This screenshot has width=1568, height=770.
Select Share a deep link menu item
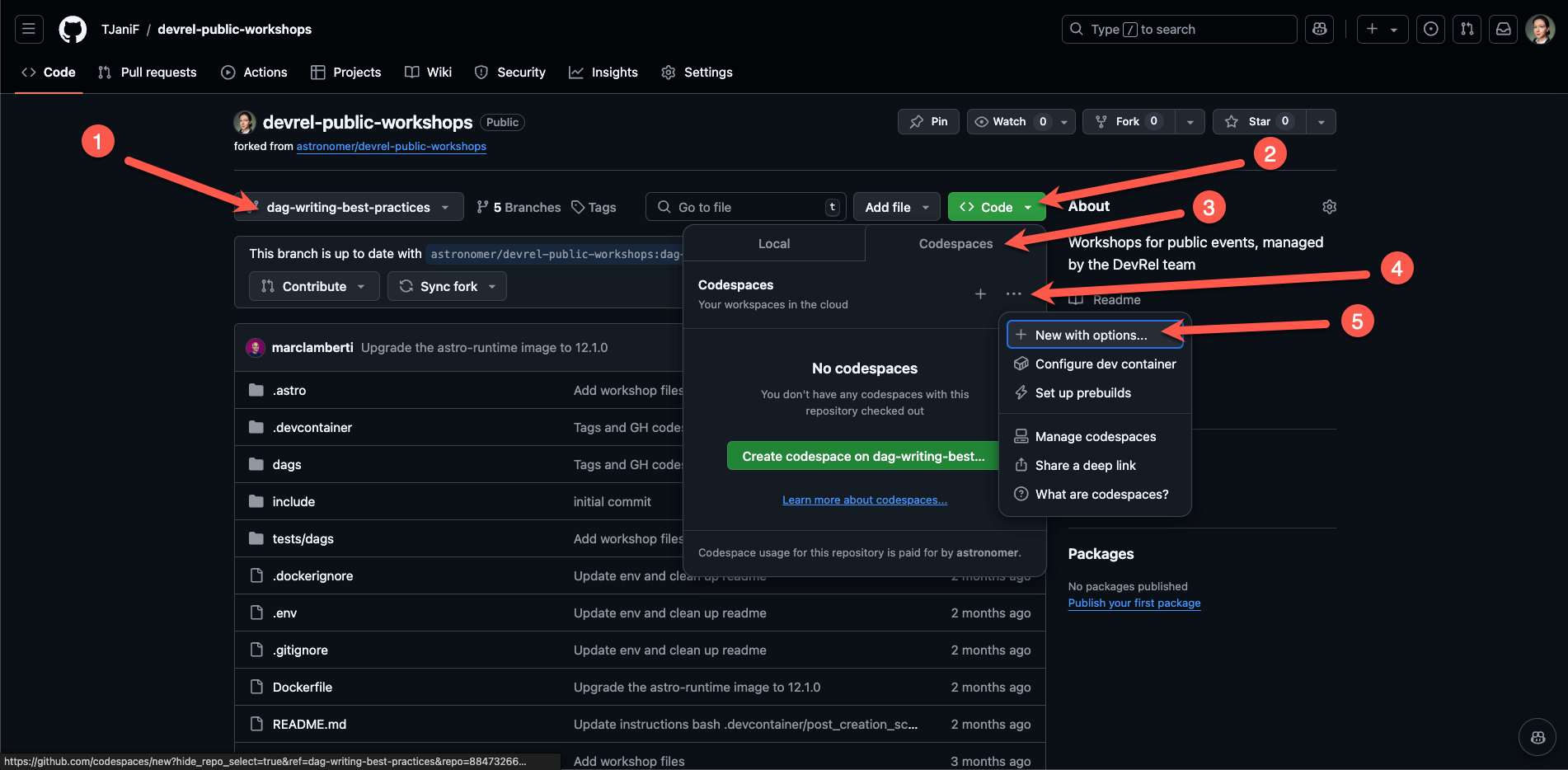(1095, 465)
